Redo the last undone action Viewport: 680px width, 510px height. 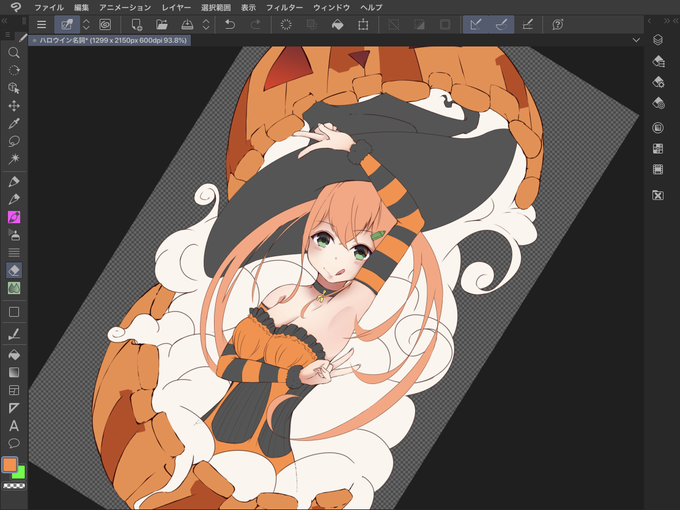pos(255,25)
